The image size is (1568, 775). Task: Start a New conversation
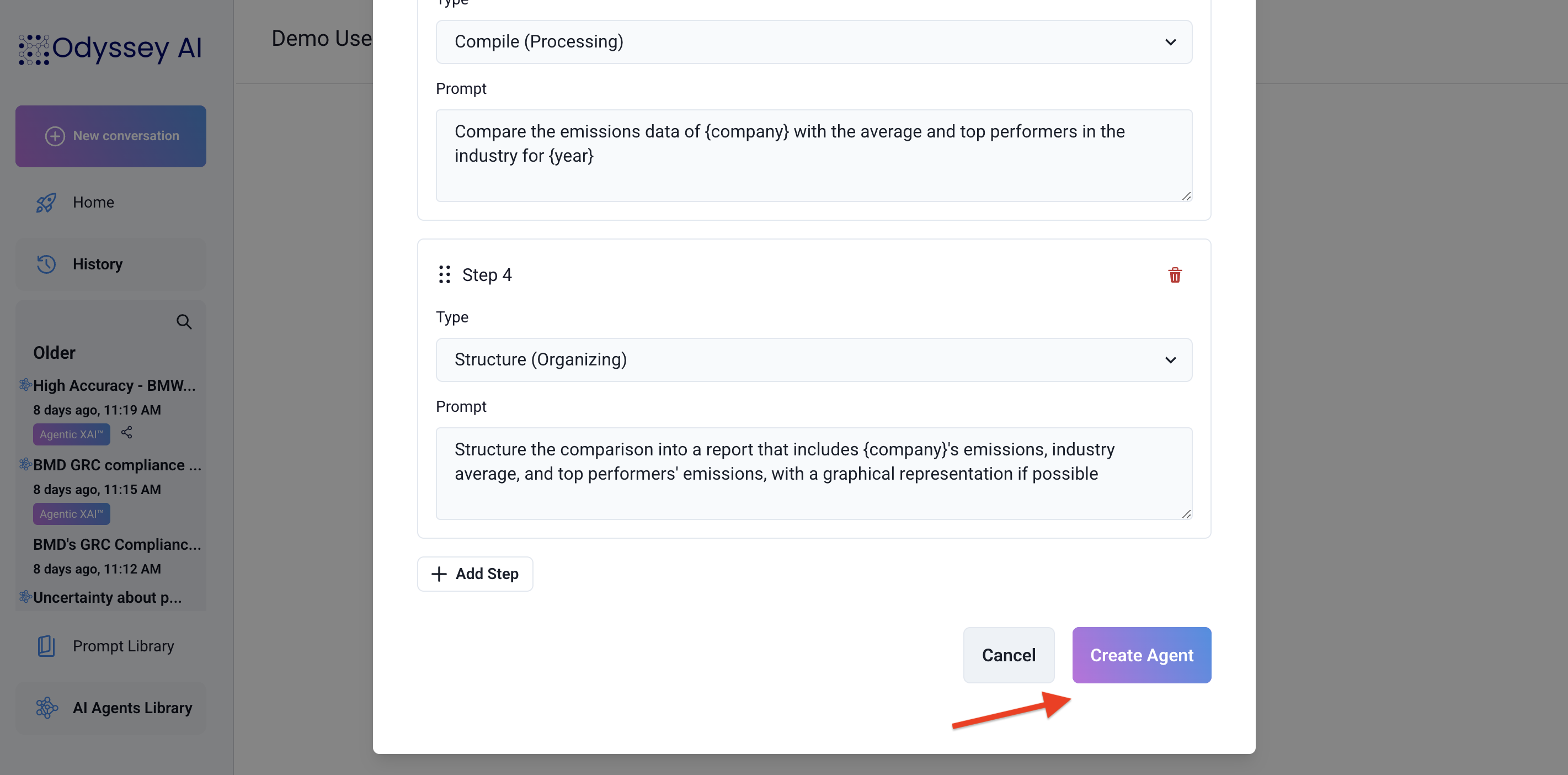111,136
